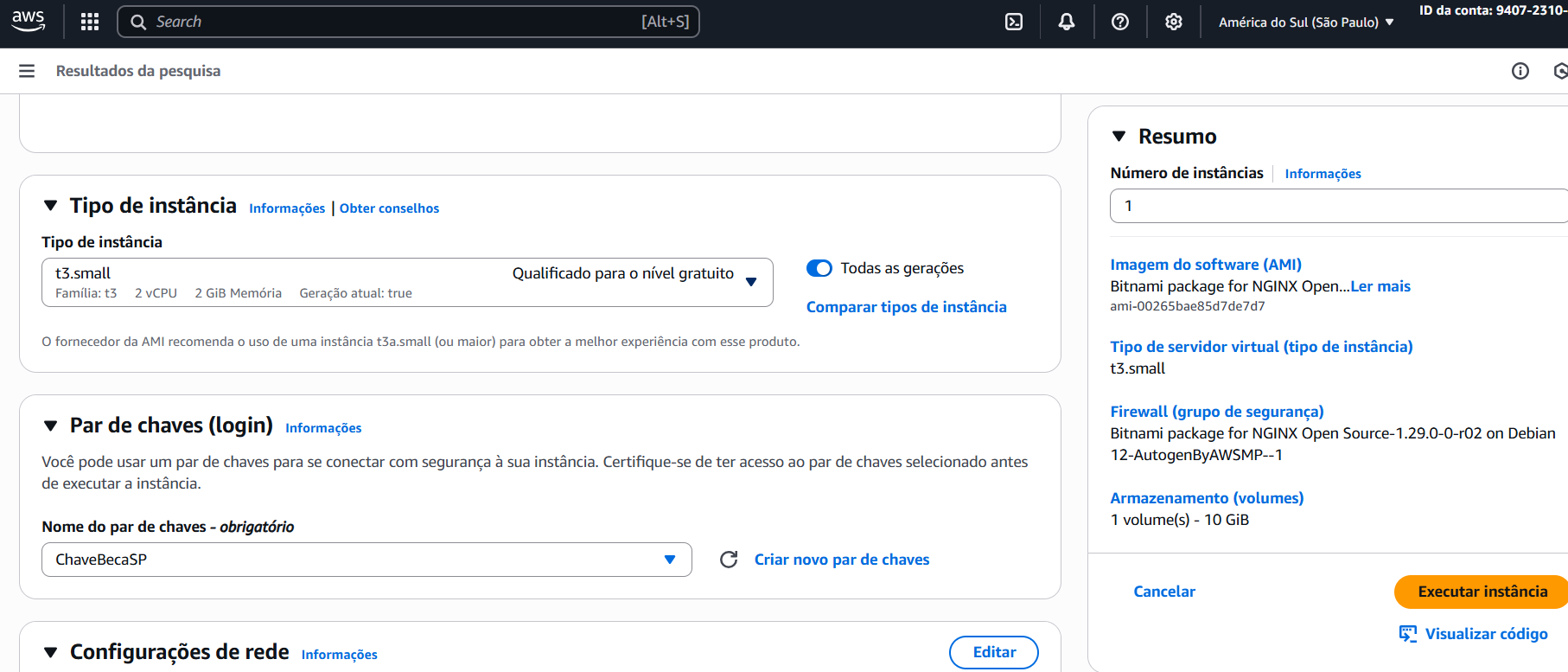Select the AMI ID ami-00265bae85d7de7d7 text
This screenshot has height=672, width=1568.
tap(1187, 306)
